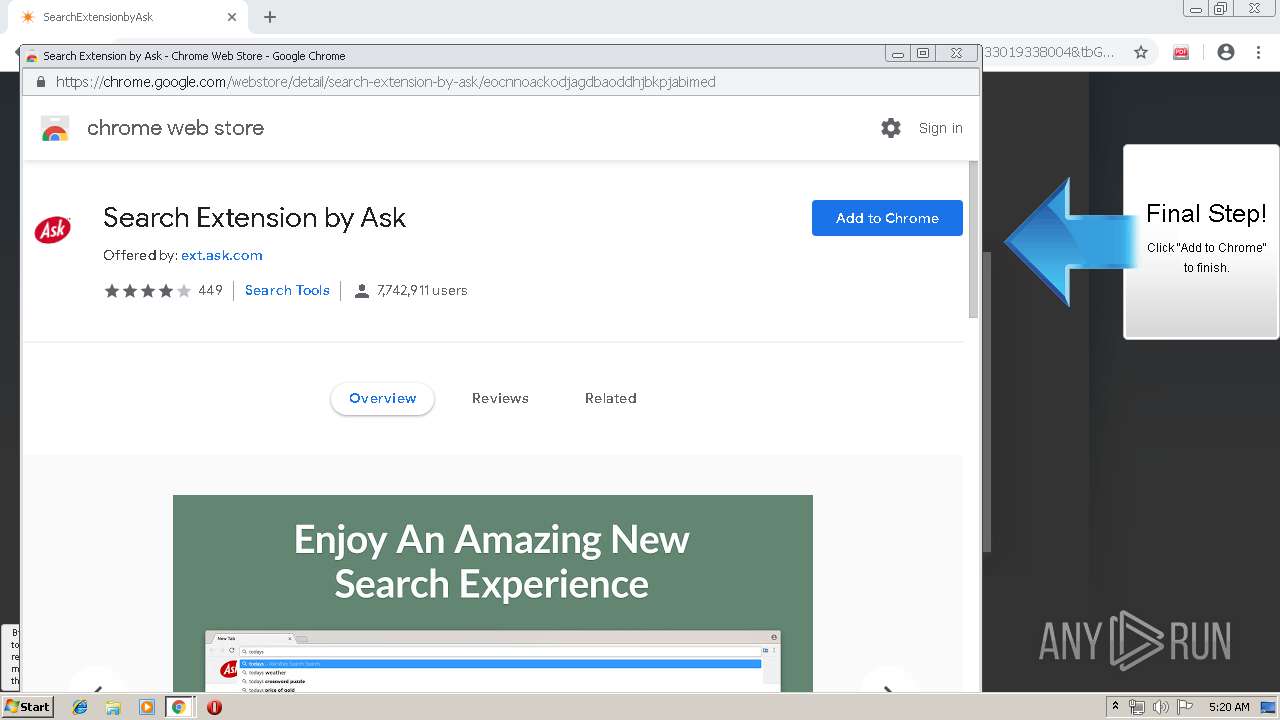1280x720 pixels.
Task: Switch to the Overview tab
Action: tap(382, 398)
